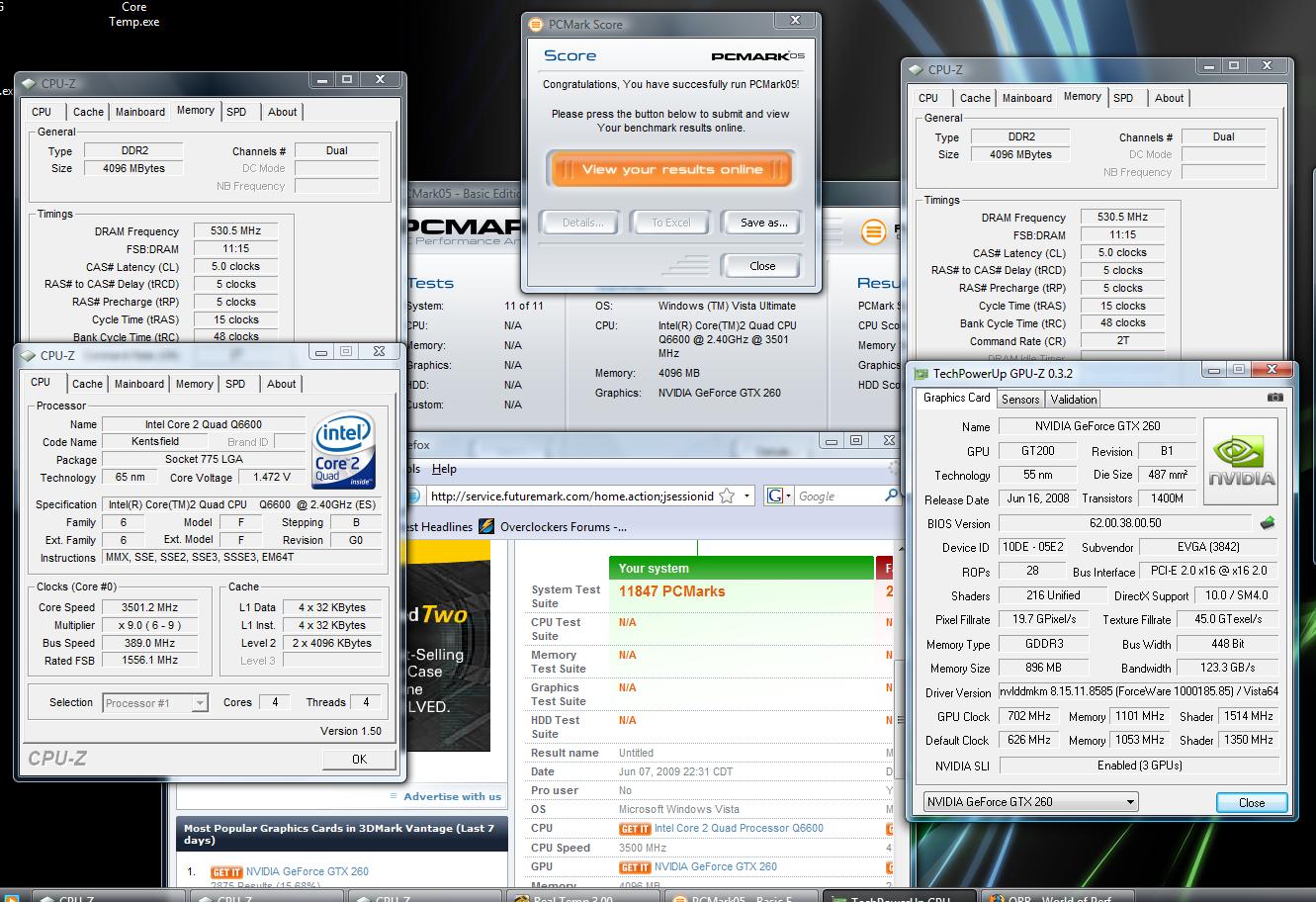Screen dimensions: 1316x902
Task: Click the Google search input field
Action: click(838, 496)
